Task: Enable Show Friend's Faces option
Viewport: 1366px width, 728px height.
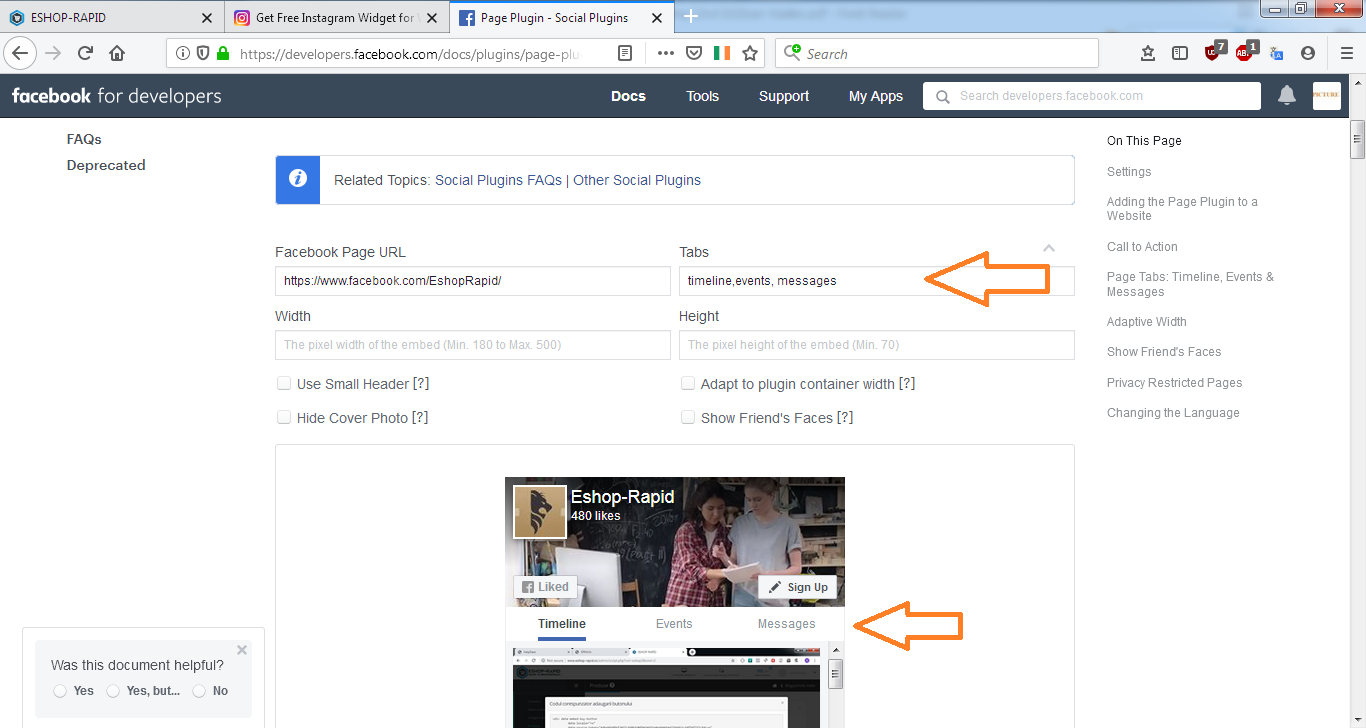Action: (x=688, y=417)
